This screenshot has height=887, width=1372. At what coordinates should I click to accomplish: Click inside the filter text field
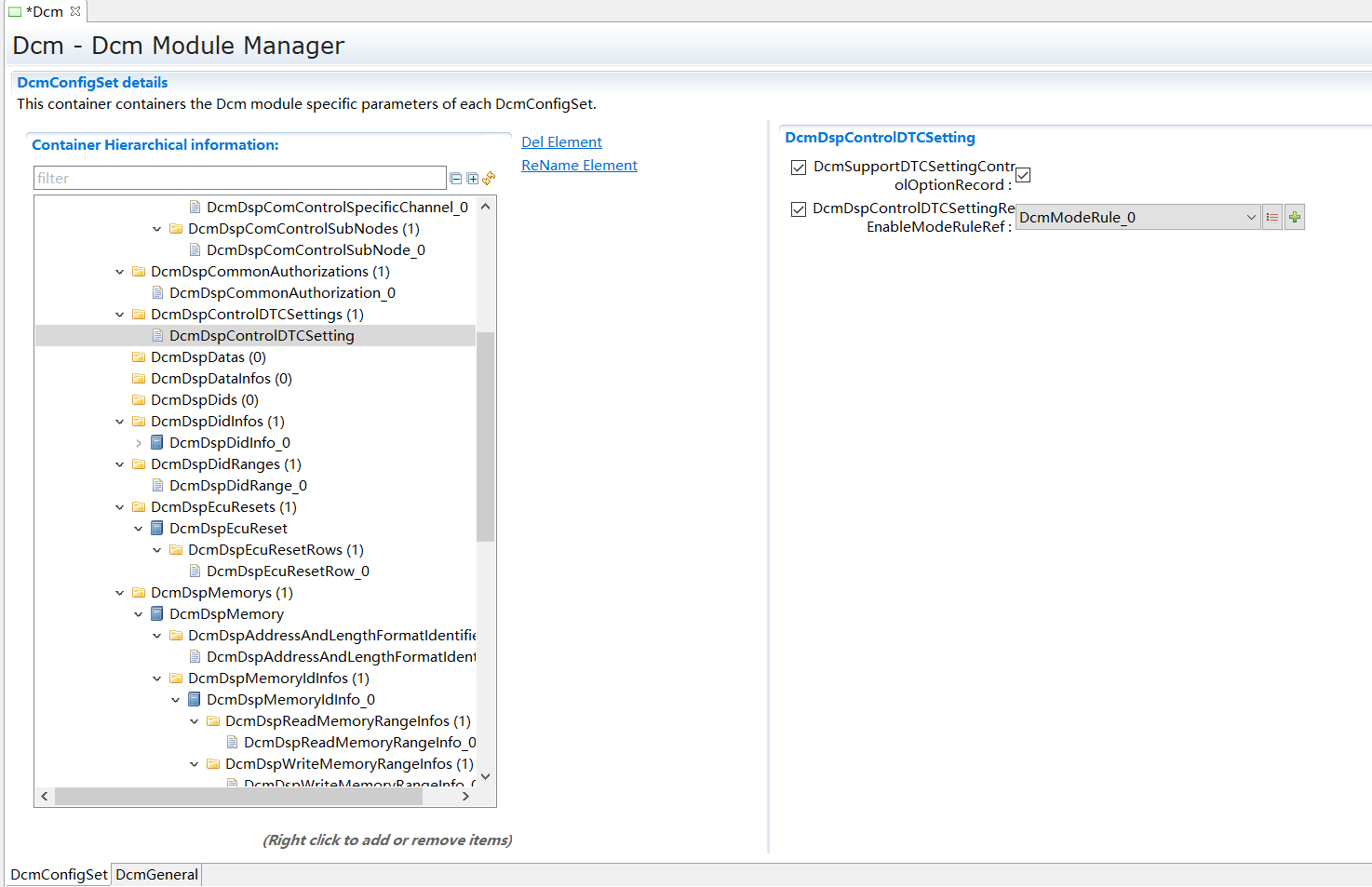click(x=239, y=177)
